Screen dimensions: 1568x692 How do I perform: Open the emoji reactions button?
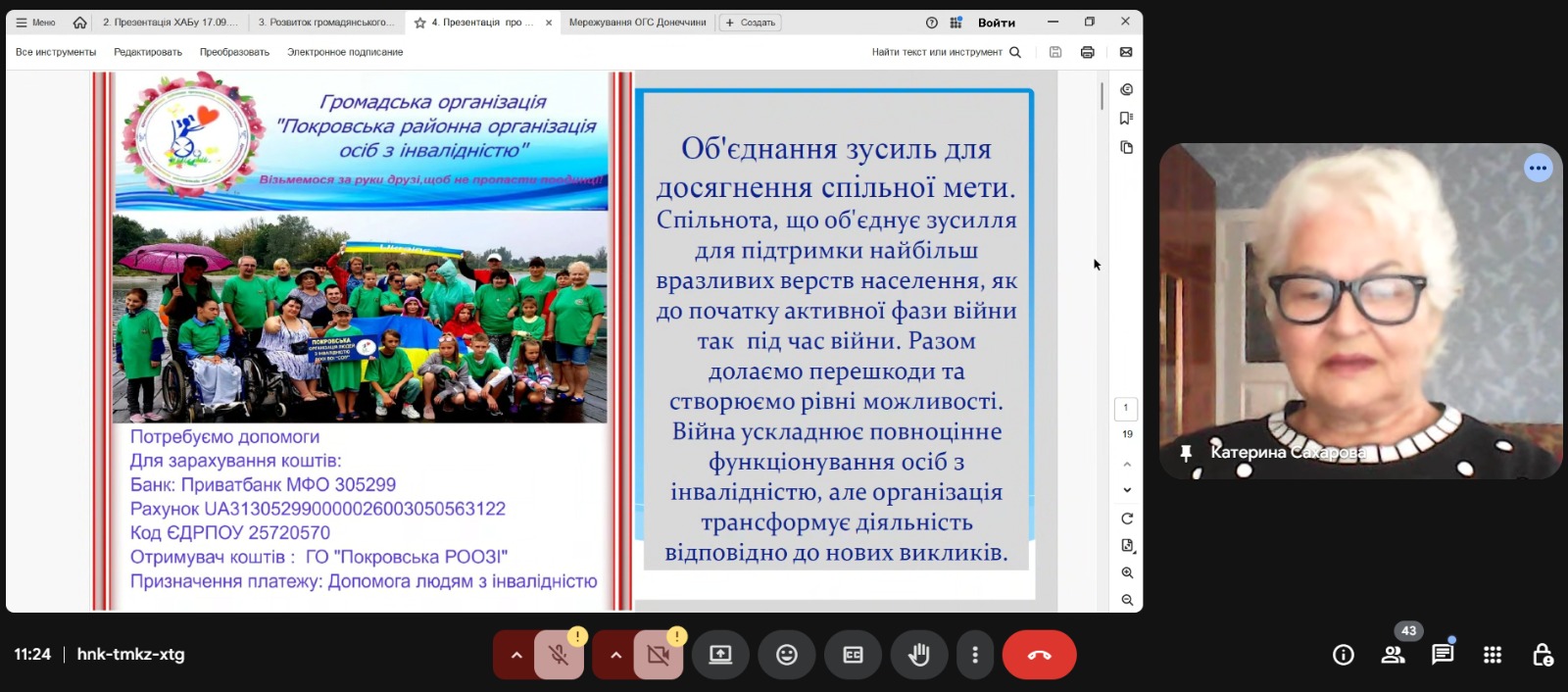pyautogui.click(x=786, y=655)
